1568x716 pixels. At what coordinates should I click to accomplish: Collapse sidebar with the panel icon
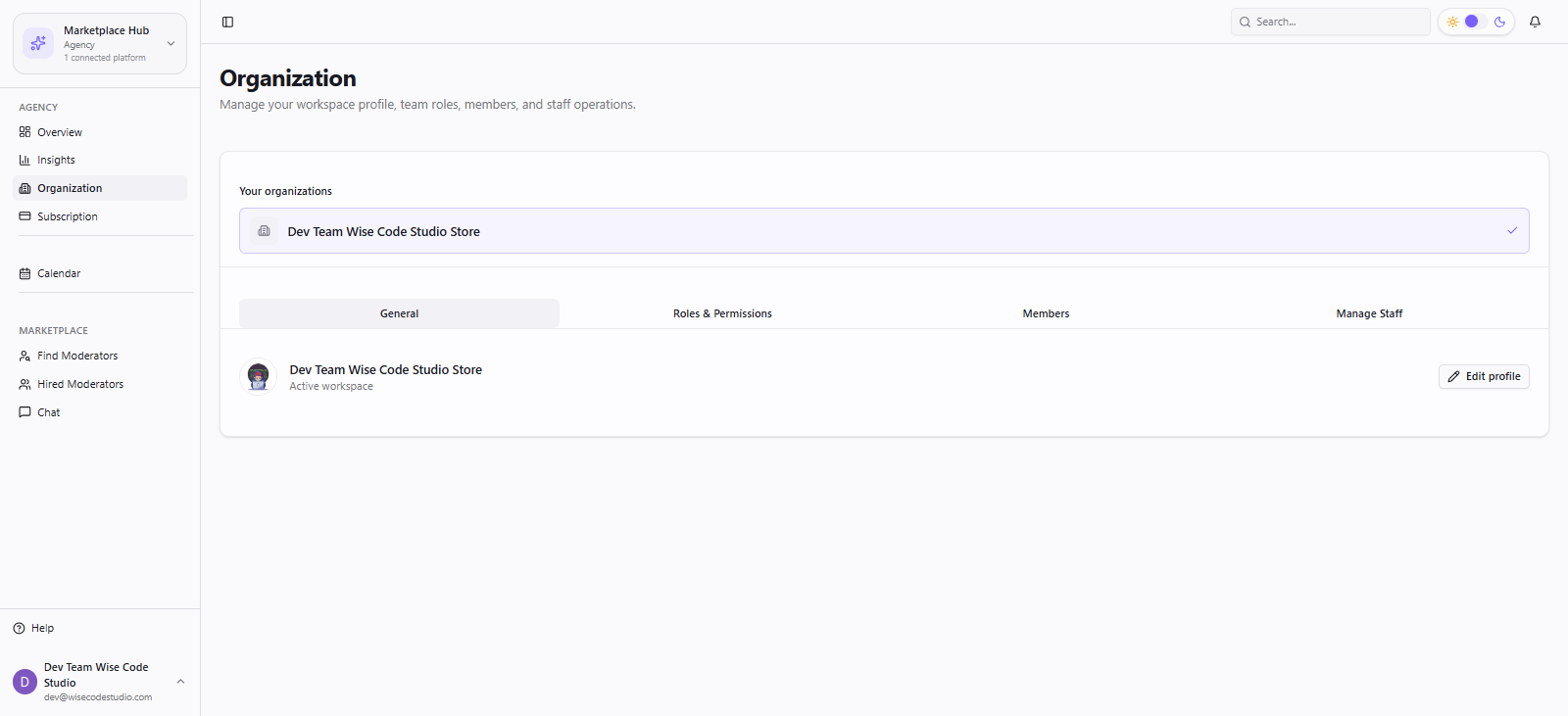click(x=227, y=22)
